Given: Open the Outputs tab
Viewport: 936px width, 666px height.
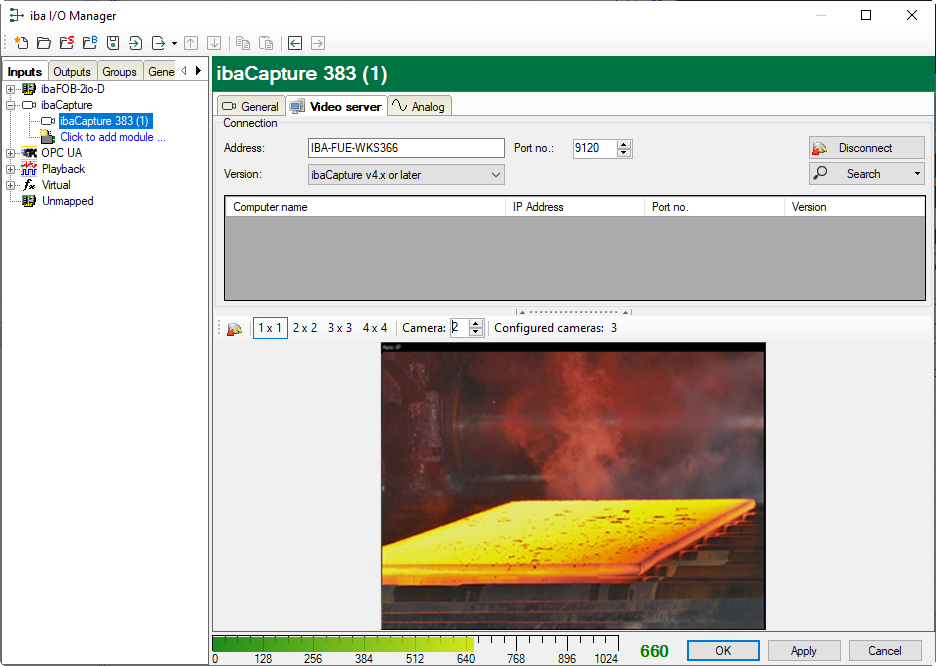Looking at the screenshot, I should (72, 72).
